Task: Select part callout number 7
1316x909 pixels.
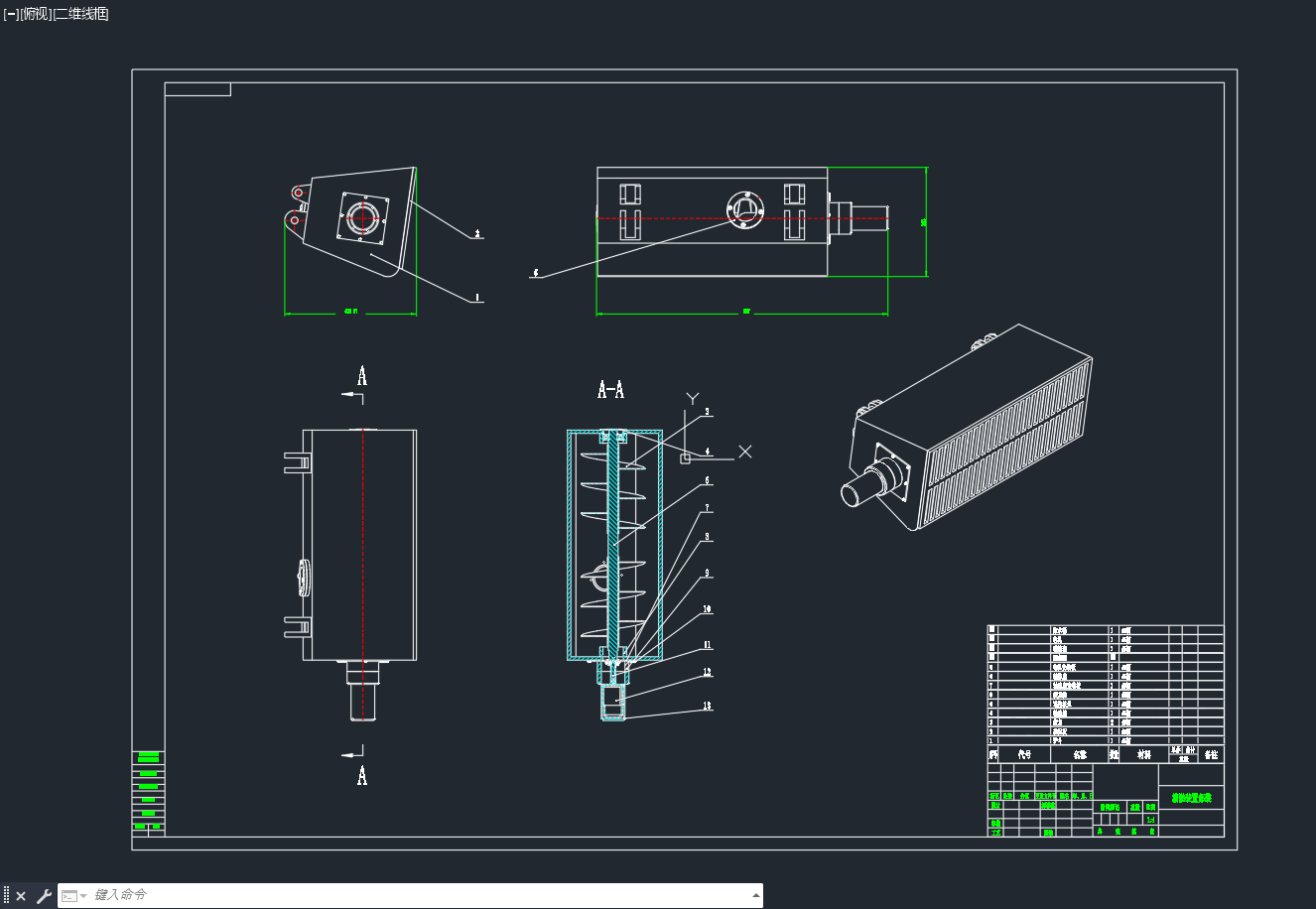Action: tap(708, 508)
